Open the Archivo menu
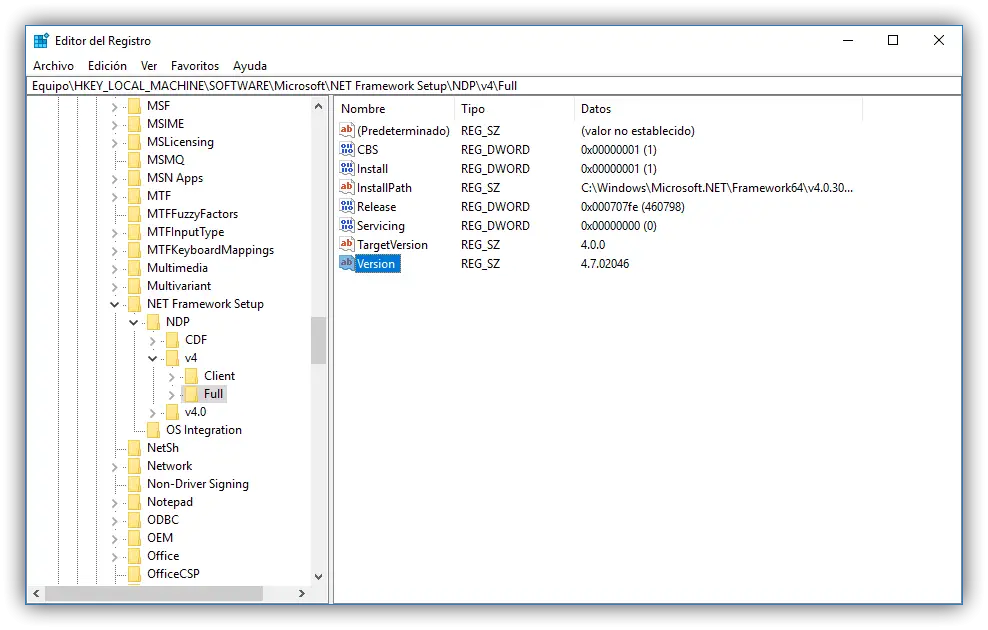The height and width of the screenshot is (630, 988). coord(54,66)
